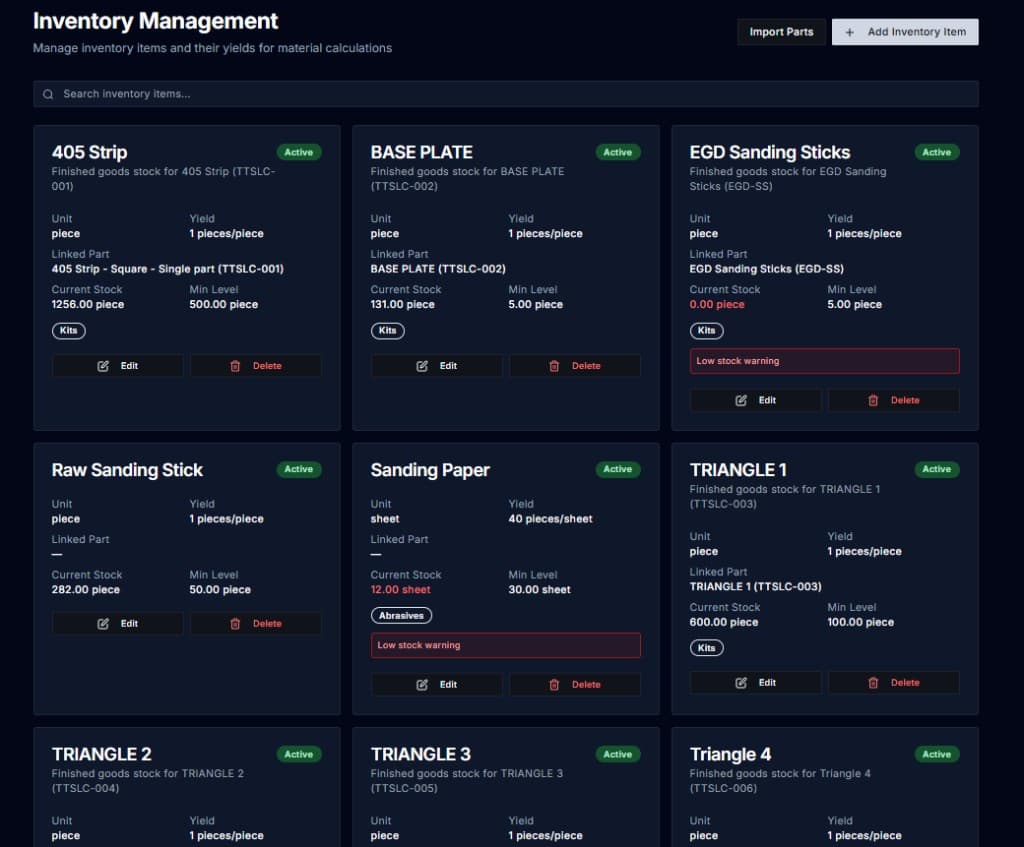
Task: Click the plus icon on Add Inventory Item
Action: [851, 31]
